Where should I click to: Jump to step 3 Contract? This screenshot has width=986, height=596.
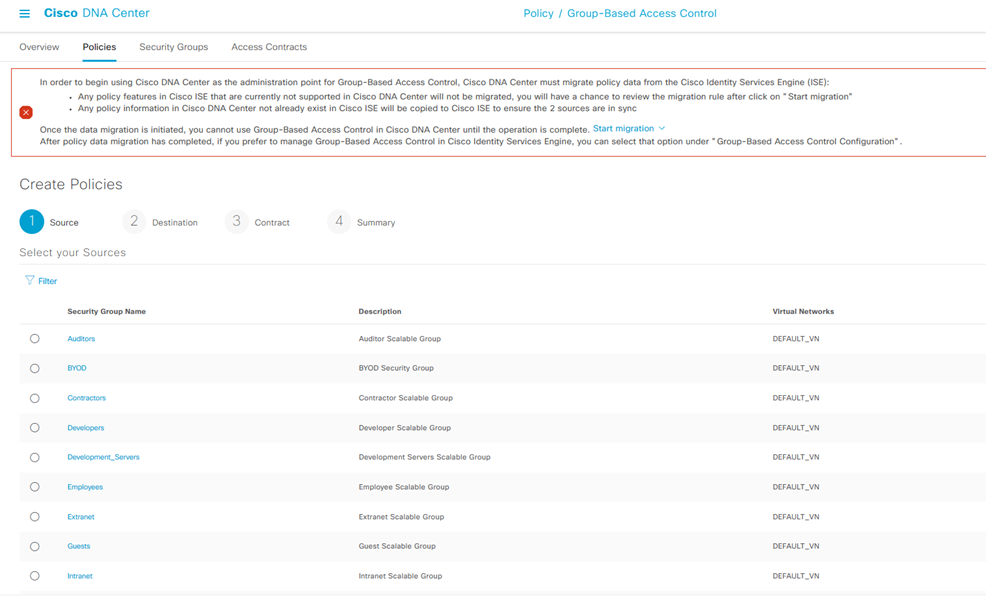[236, 222]
